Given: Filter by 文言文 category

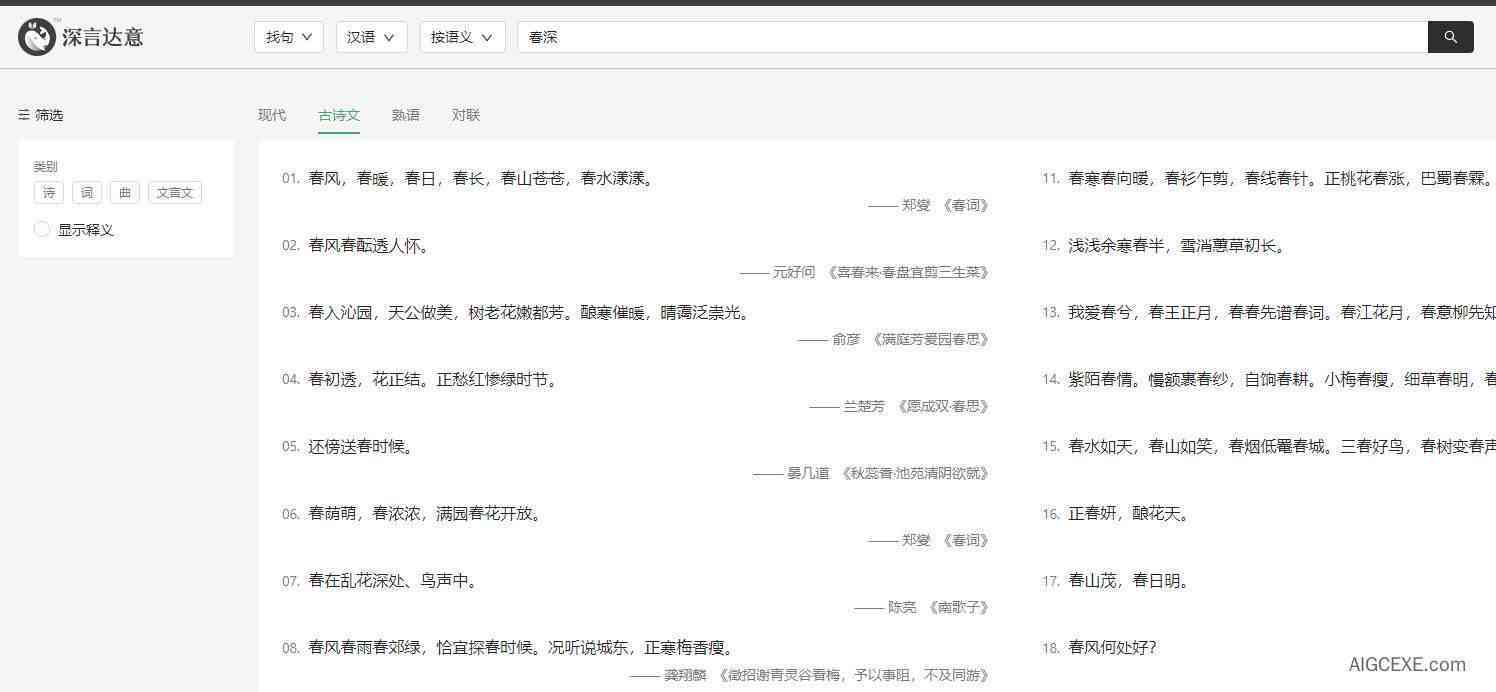Looking at the screenshot, I should pos(175,193).
